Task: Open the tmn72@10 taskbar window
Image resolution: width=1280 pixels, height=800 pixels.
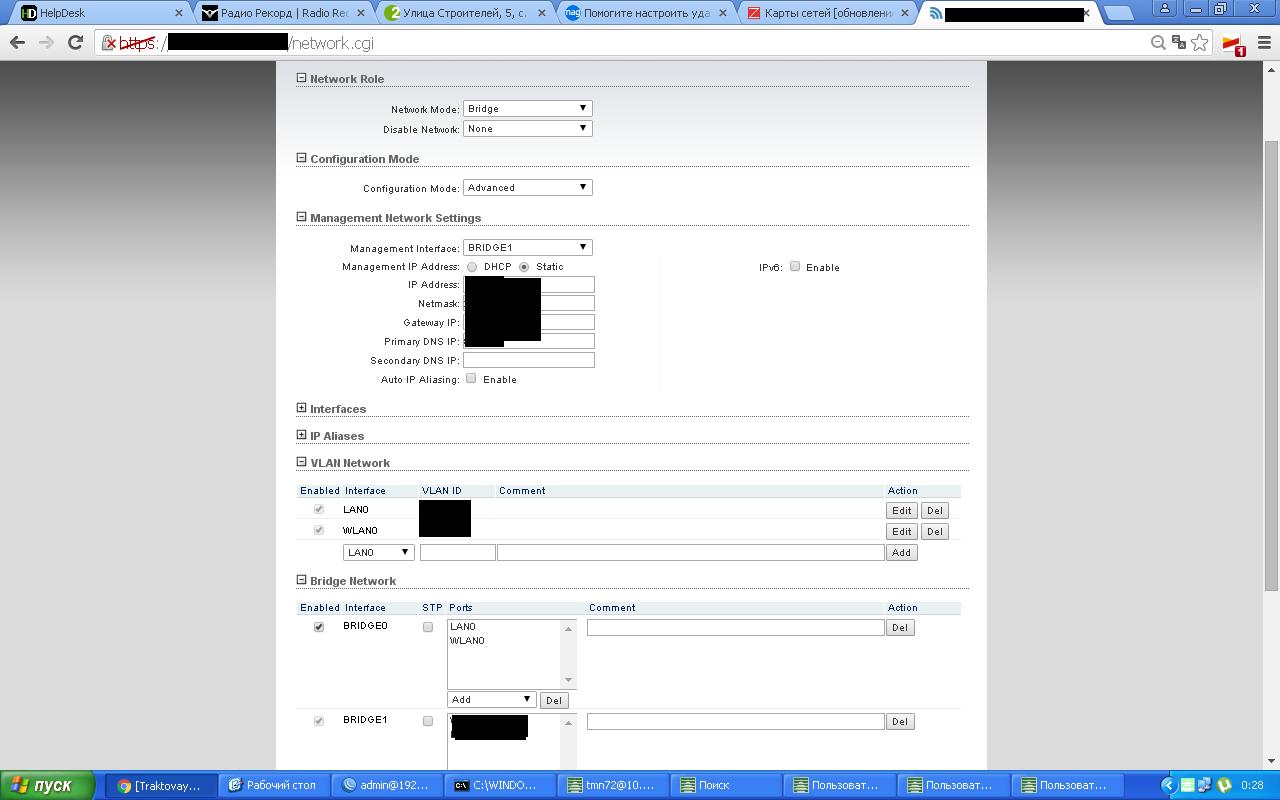Action: pyautogui.click(x=613, y=785)
